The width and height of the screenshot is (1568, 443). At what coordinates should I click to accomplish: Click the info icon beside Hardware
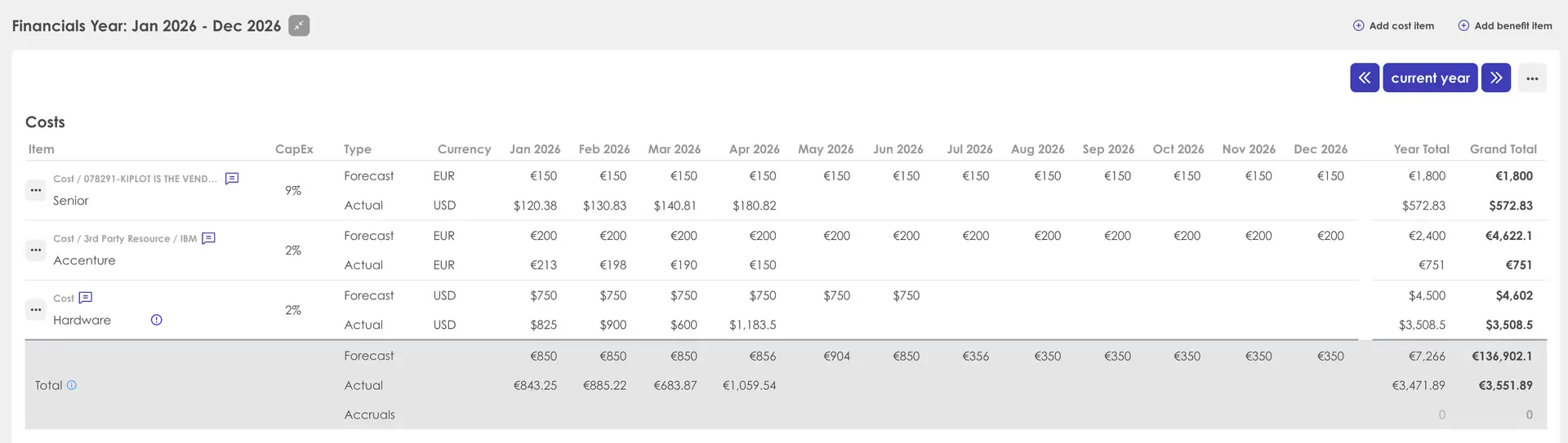tap(157, 320)
